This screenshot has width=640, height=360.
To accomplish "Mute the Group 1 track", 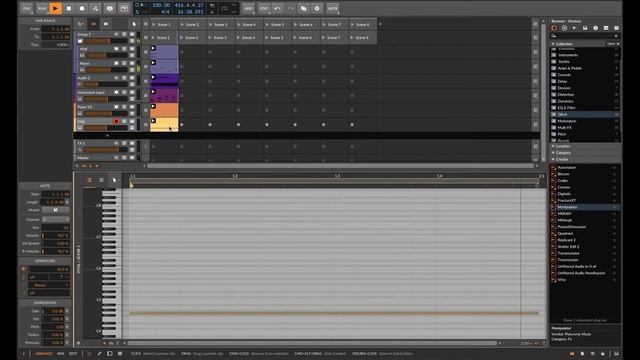I will (x=132, y=34).
